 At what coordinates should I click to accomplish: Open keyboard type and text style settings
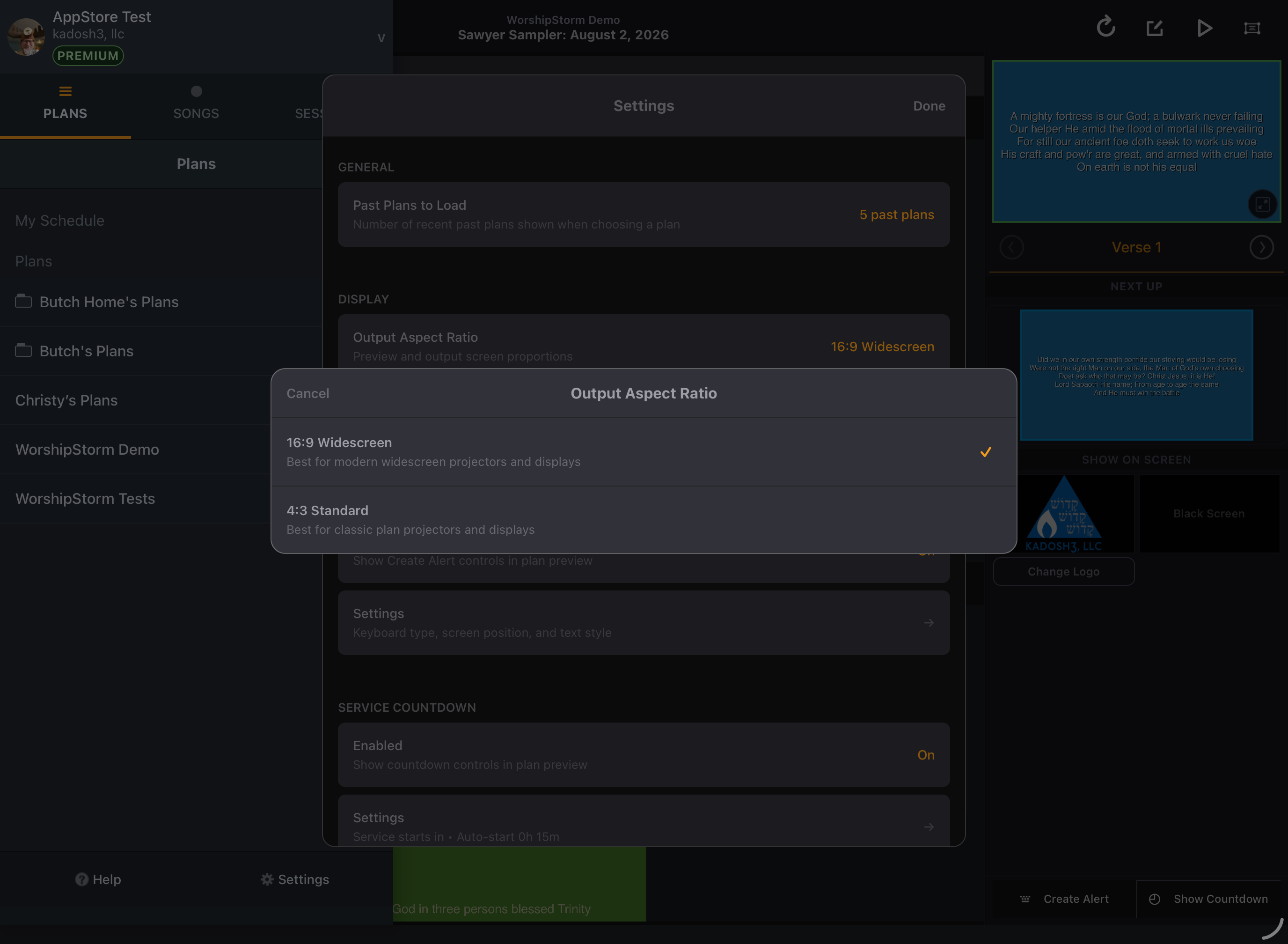(x=644, y=623)
